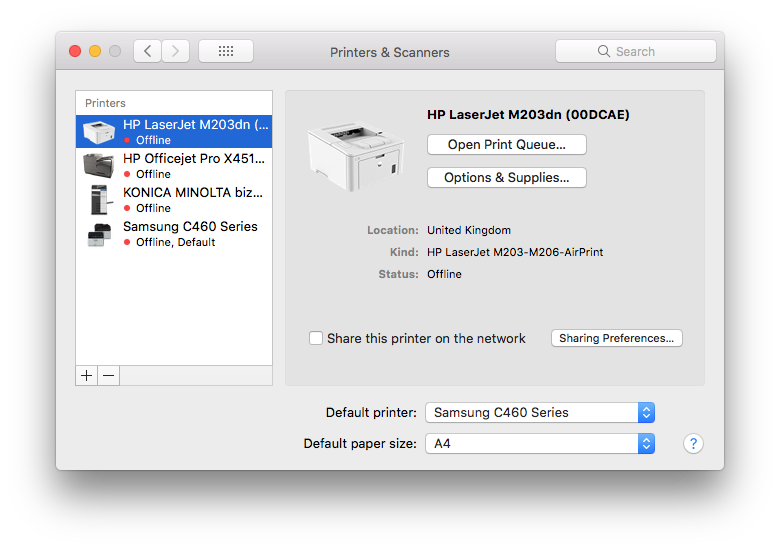The height and width of the screenshot is (550, 780).
Task: Select the HP LaserJet M203dn list entry
Action: 174,132
